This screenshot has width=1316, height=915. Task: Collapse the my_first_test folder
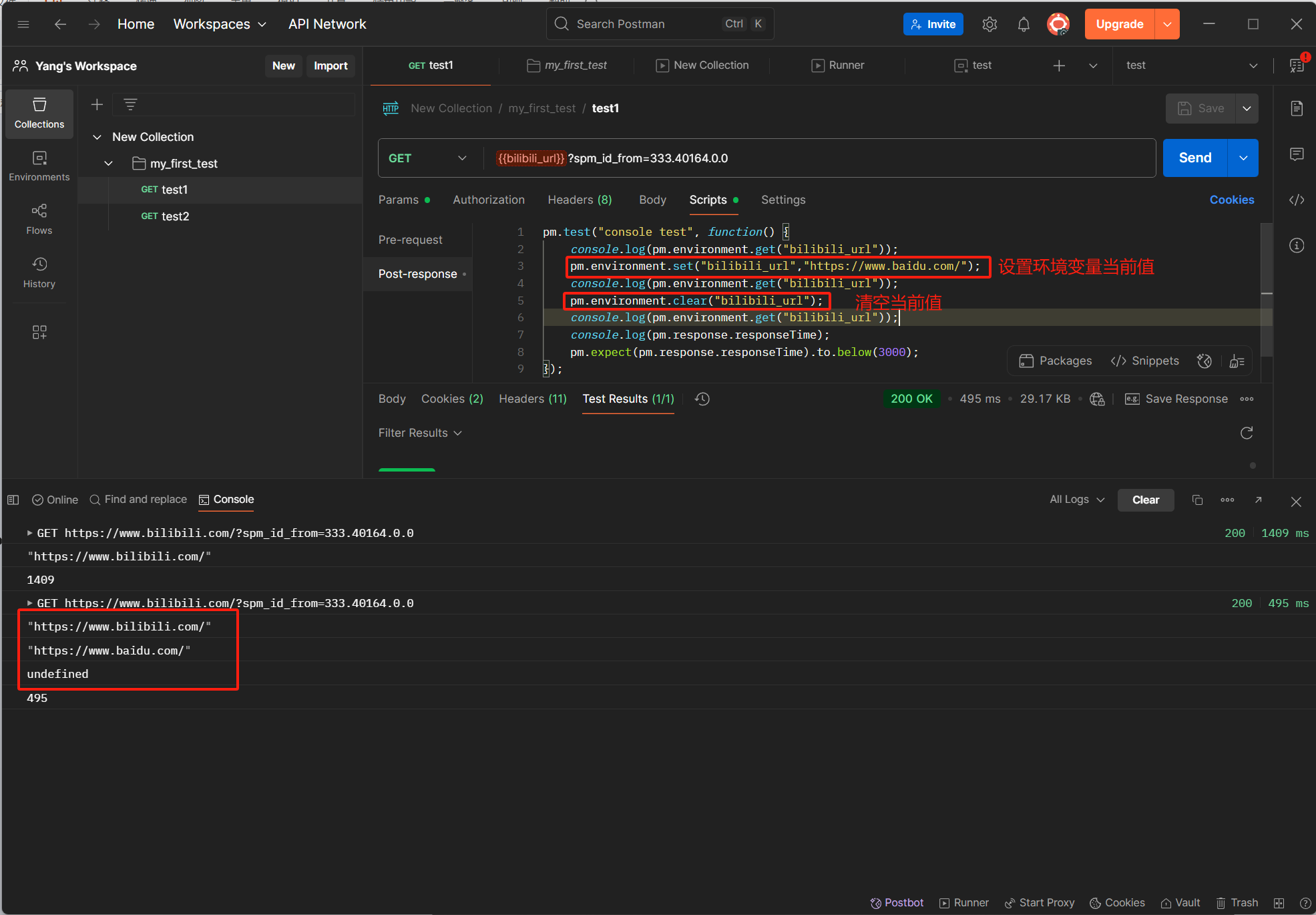point(108,164)
